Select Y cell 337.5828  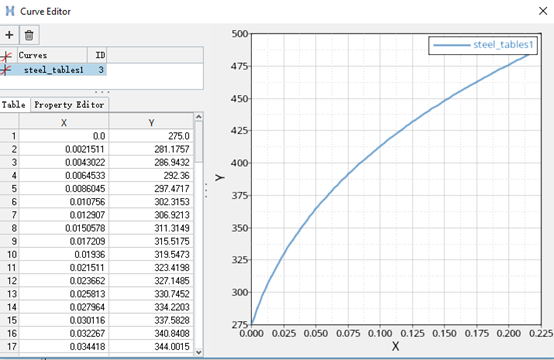pyautogui.click(x=151, y=320)
